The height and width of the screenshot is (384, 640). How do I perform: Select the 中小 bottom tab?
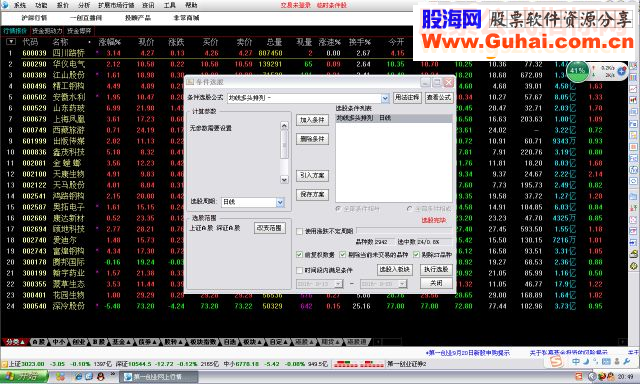(x=59, y=342)
